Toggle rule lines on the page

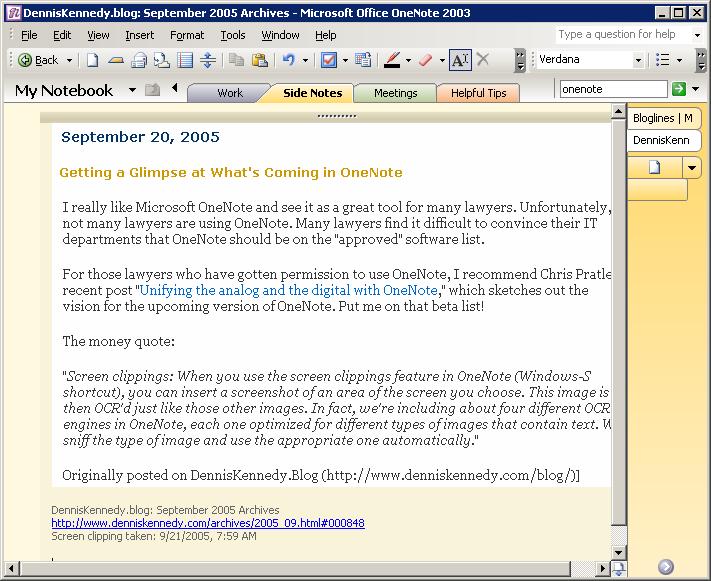[x=185, y=60]
